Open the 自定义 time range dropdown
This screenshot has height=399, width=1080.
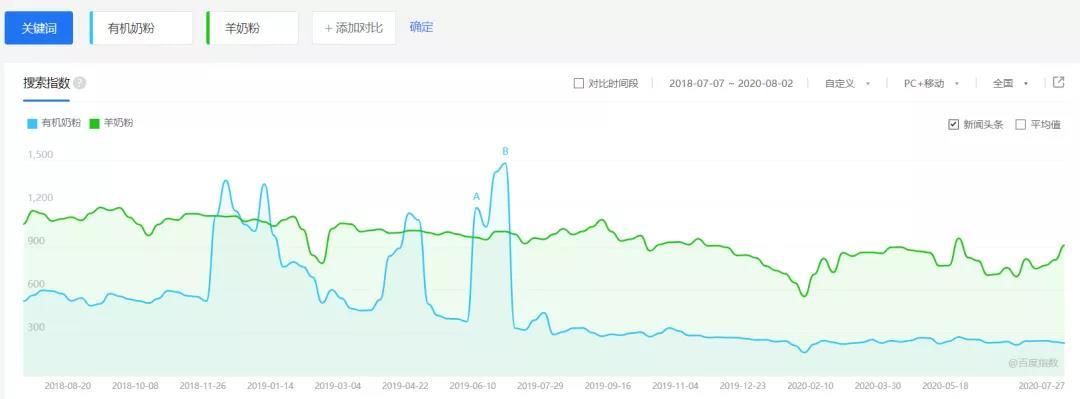pyautogui.click(x=848, y=83)
